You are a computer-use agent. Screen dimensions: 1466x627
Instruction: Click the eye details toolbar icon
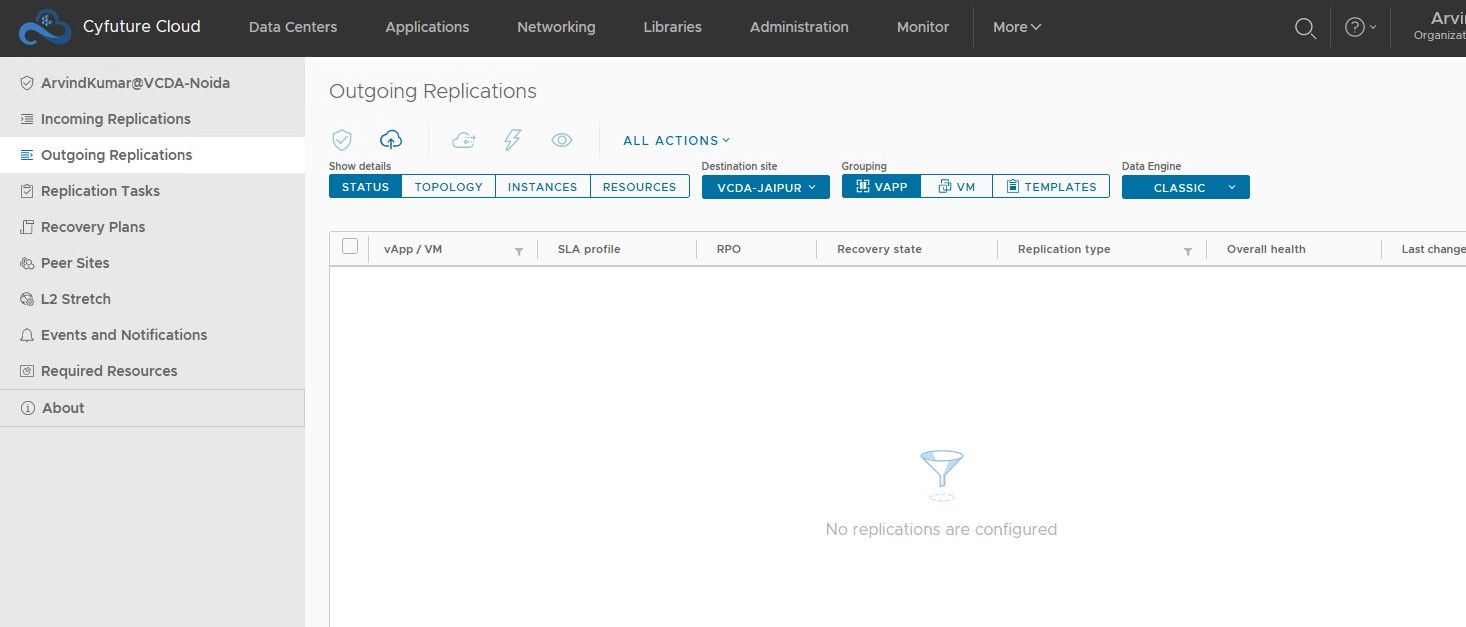click(562, 140)
